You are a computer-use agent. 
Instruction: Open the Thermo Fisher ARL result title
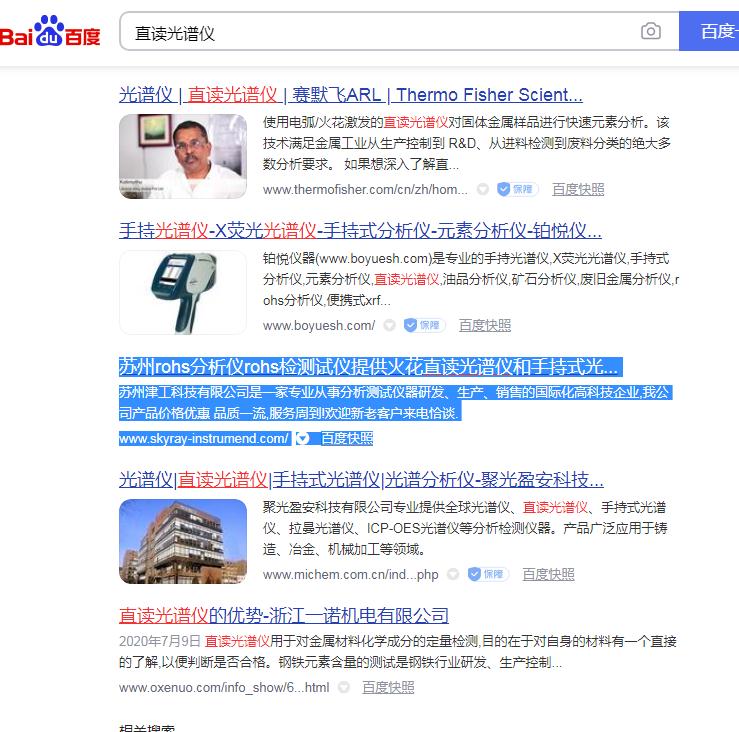[350, 95]
